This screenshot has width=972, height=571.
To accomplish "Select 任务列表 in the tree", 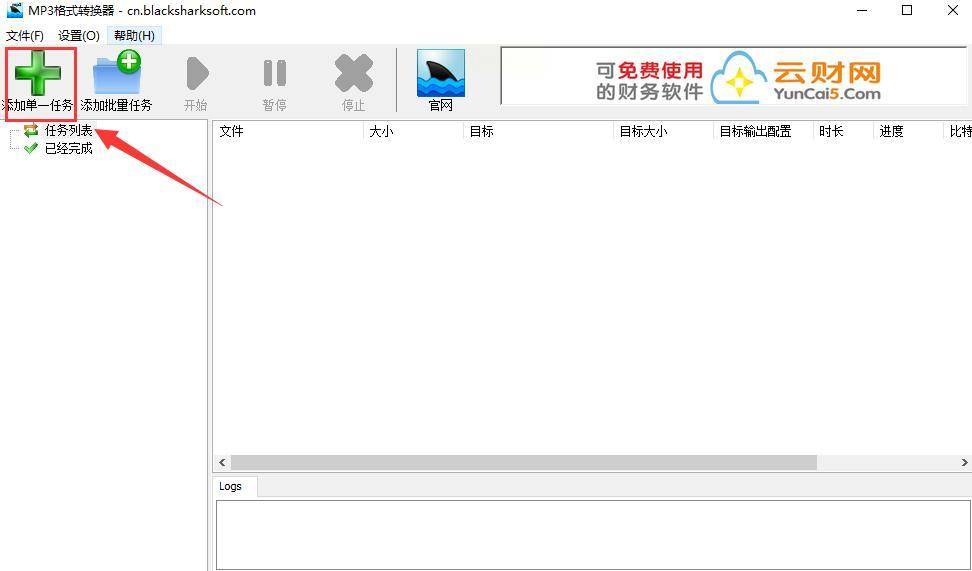I will point(68,130).
